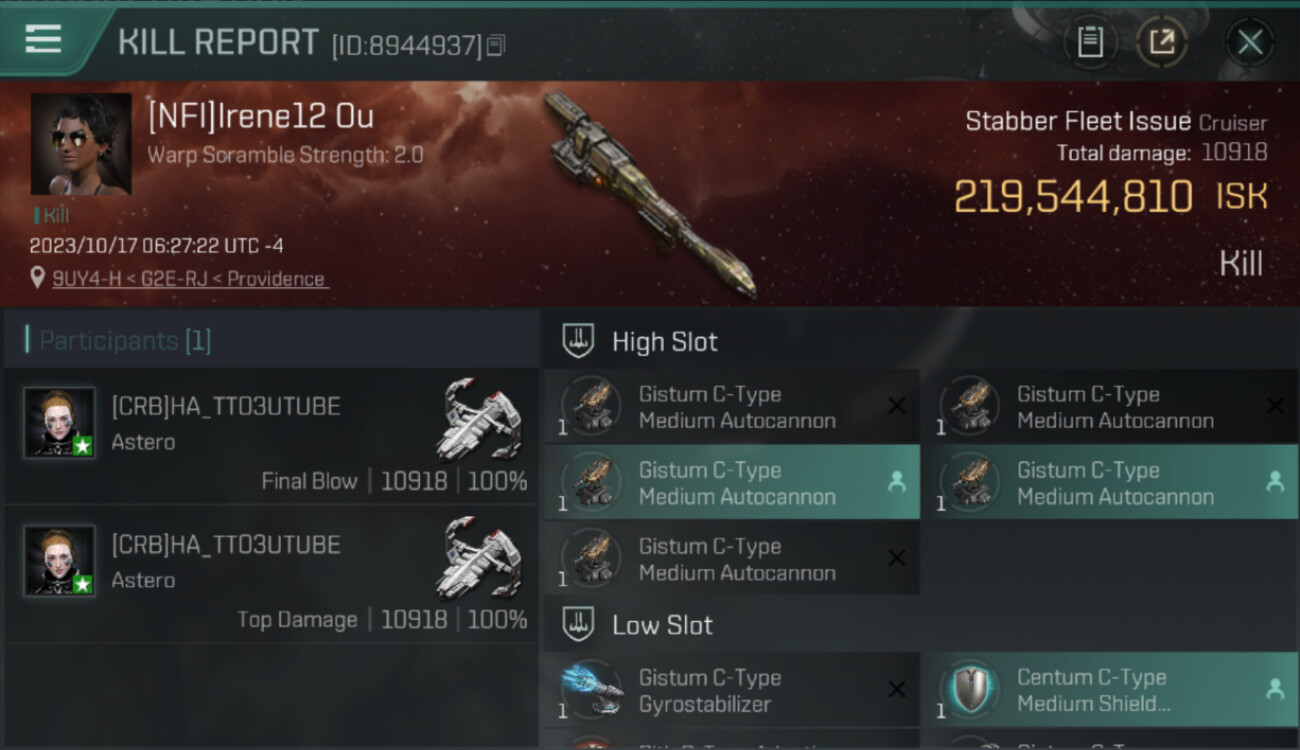The height and width of the screenshot is (750, 1300).
Task: Click the High Slot section header icon
Action: pos(578,341)
